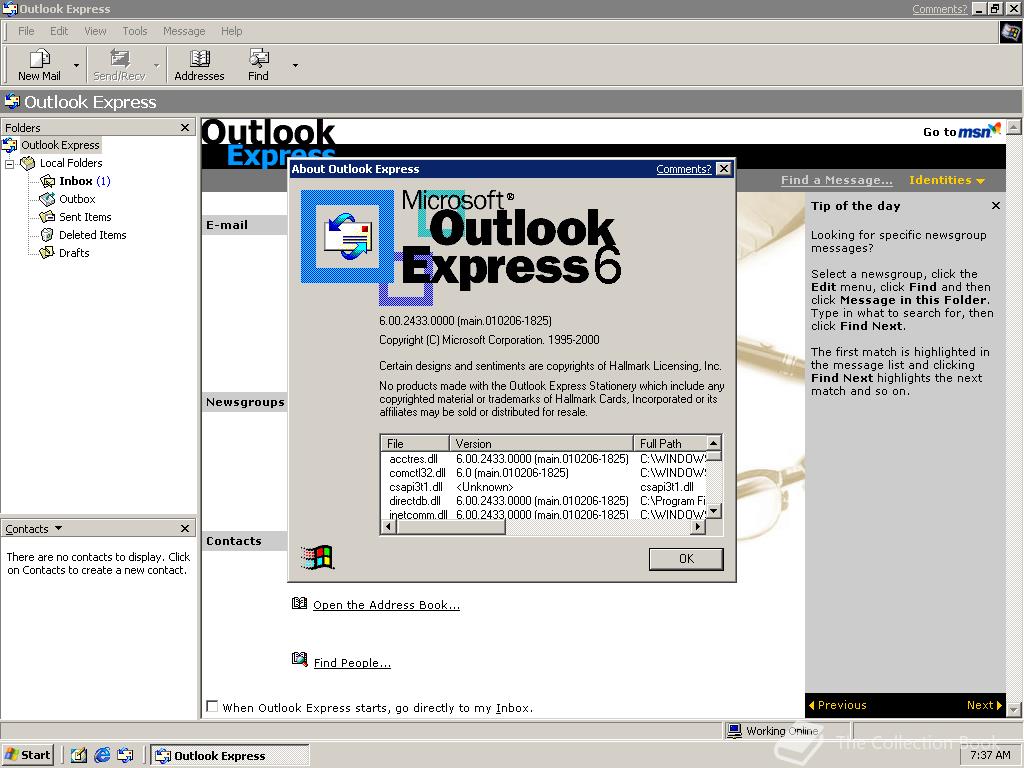Open the File menu
1024x768 pixels.
pos(26,31)
